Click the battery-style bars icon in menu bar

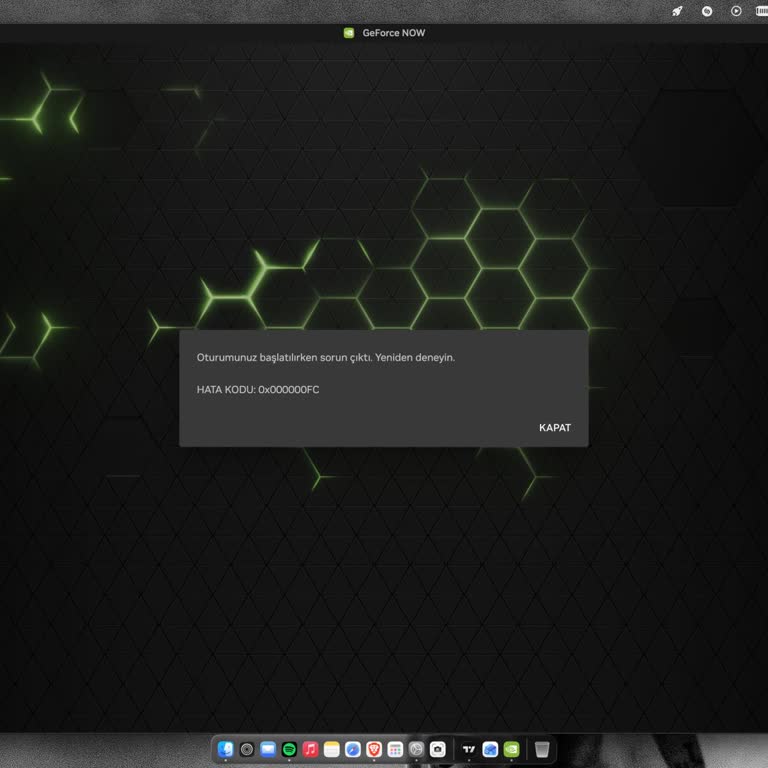(x=762, y=11)
